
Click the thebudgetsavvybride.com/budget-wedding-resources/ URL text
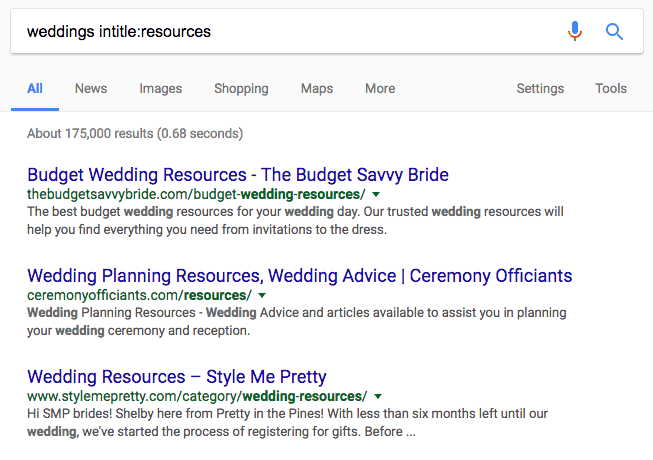(x=196, y=194)
